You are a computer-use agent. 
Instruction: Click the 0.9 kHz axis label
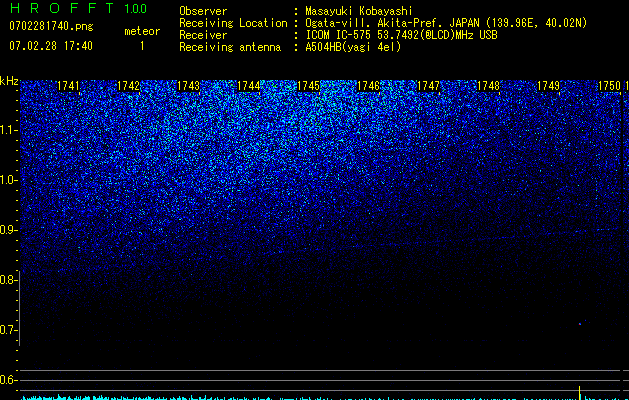(x=9, y=230)
